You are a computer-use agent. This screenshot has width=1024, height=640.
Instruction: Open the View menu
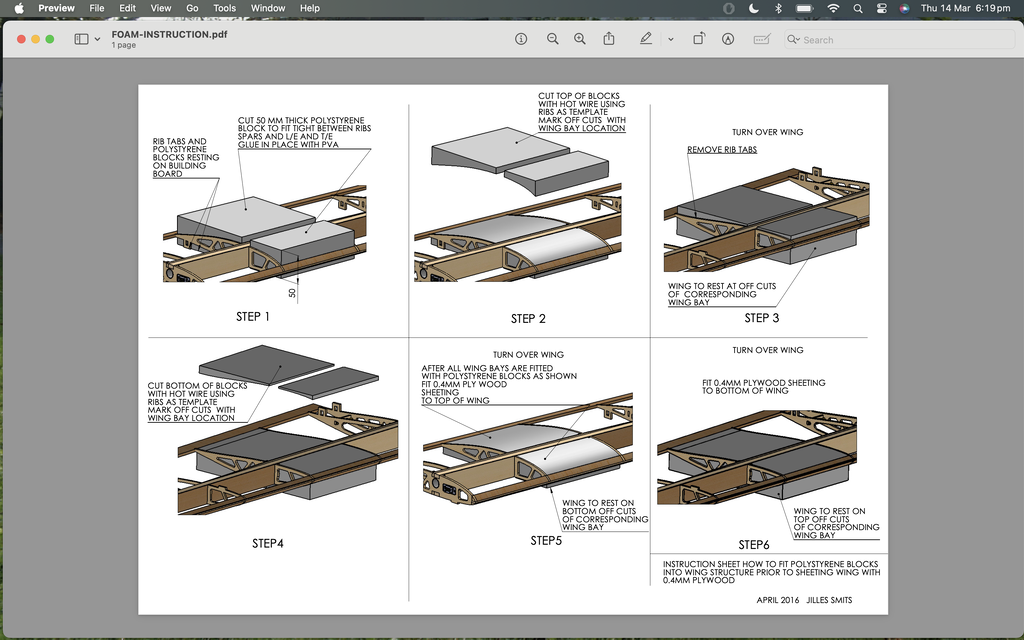coord(160,8)
